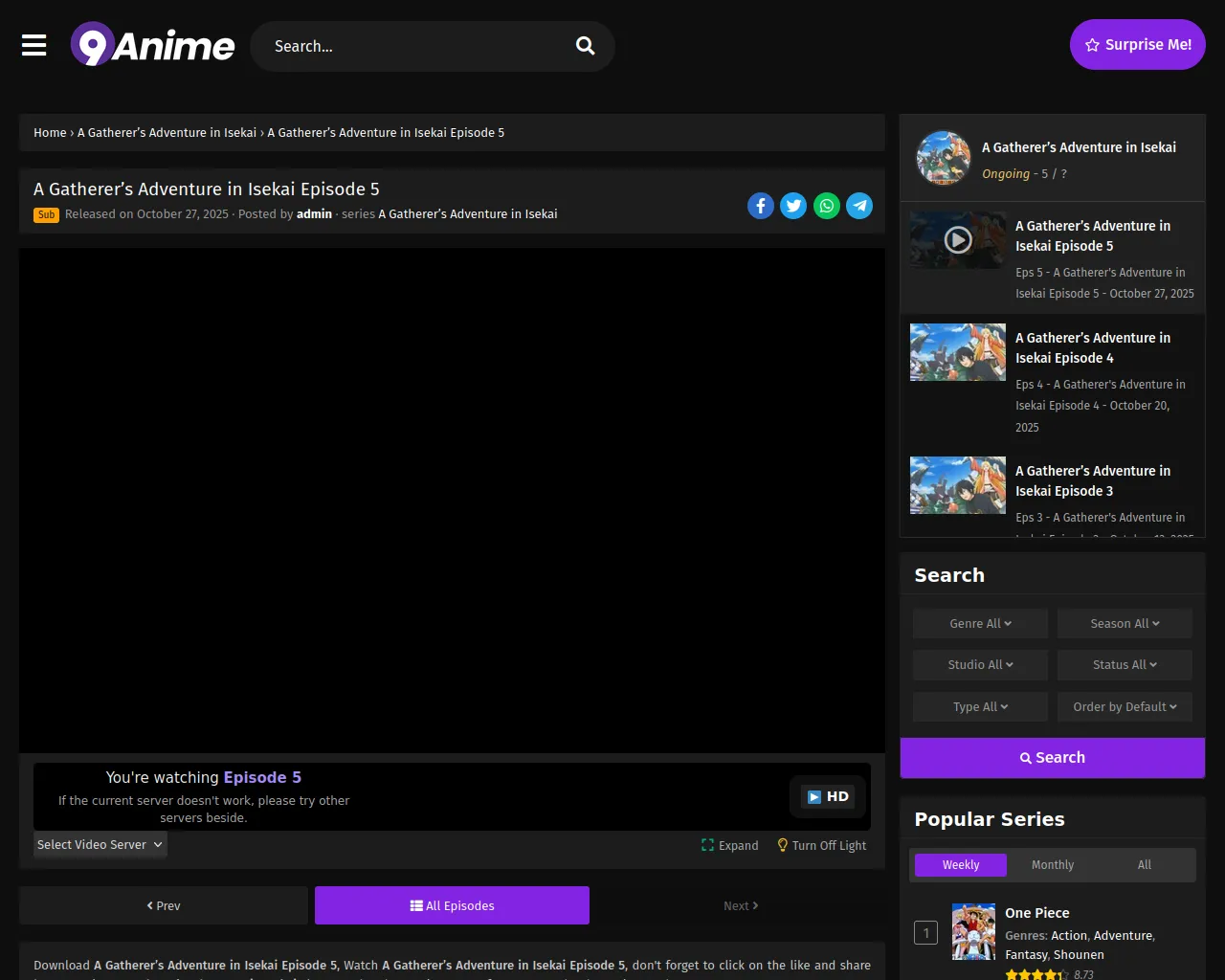
Task: Open the Order by Default dropdown
Action: coord(1125,706)
